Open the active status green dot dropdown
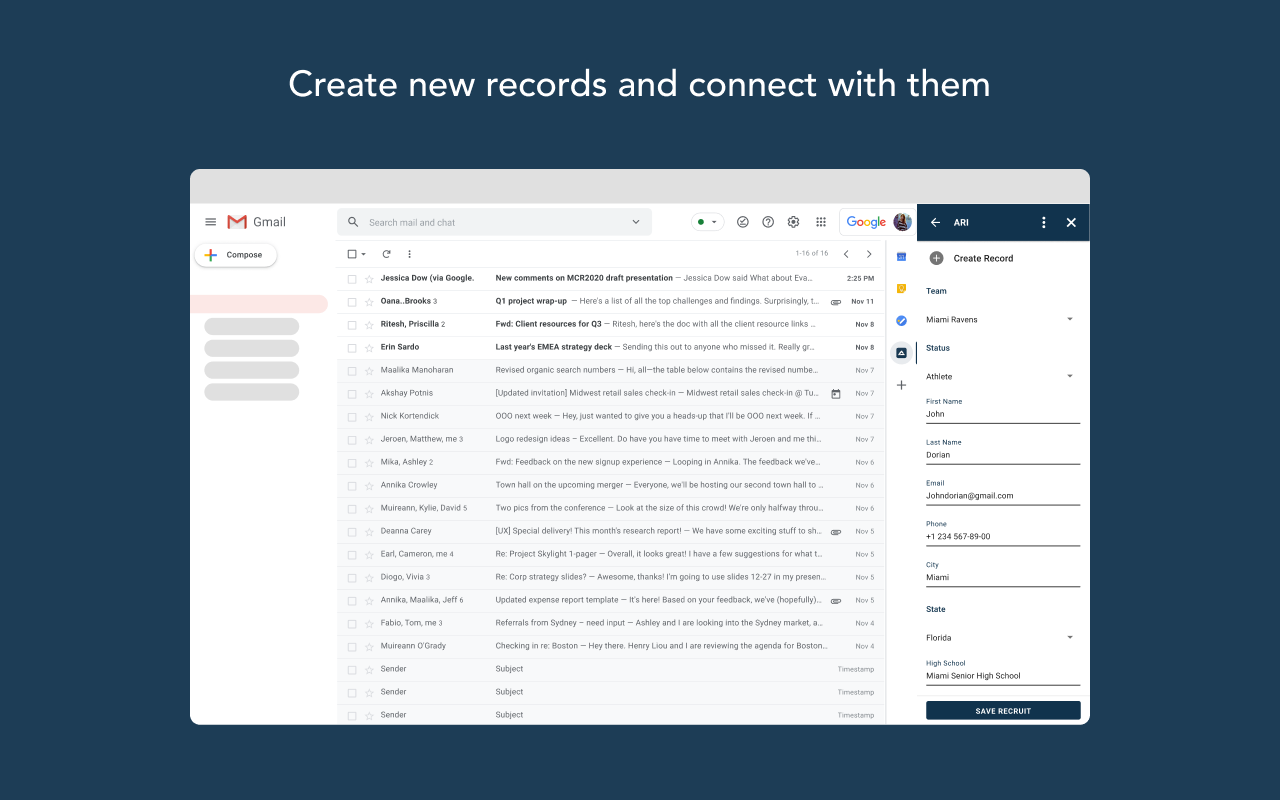Screen dimensions: 1280x800 pos(707,222)
